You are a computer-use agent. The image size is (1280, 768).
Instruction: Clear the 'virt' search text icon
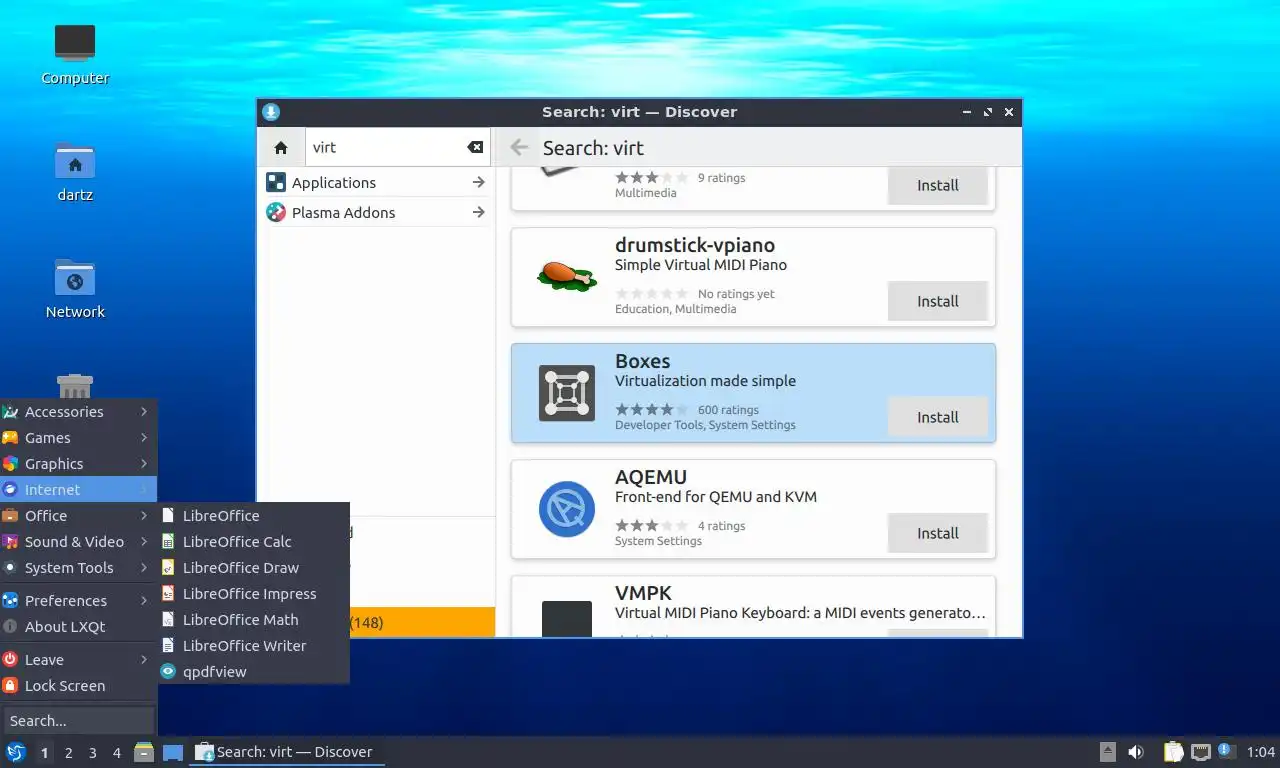click(x=475, y=147)
